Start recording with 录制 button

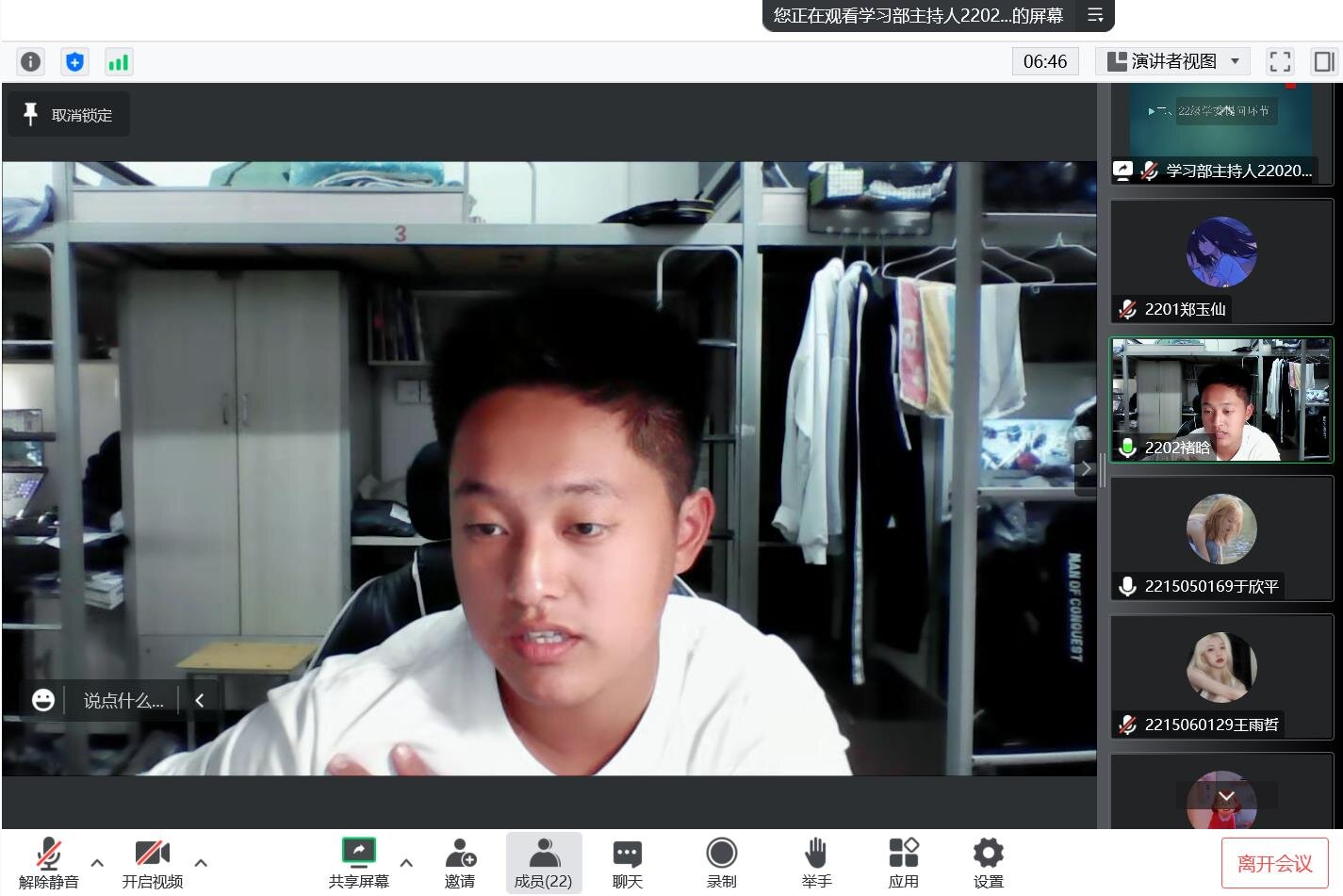click(721, 863)
